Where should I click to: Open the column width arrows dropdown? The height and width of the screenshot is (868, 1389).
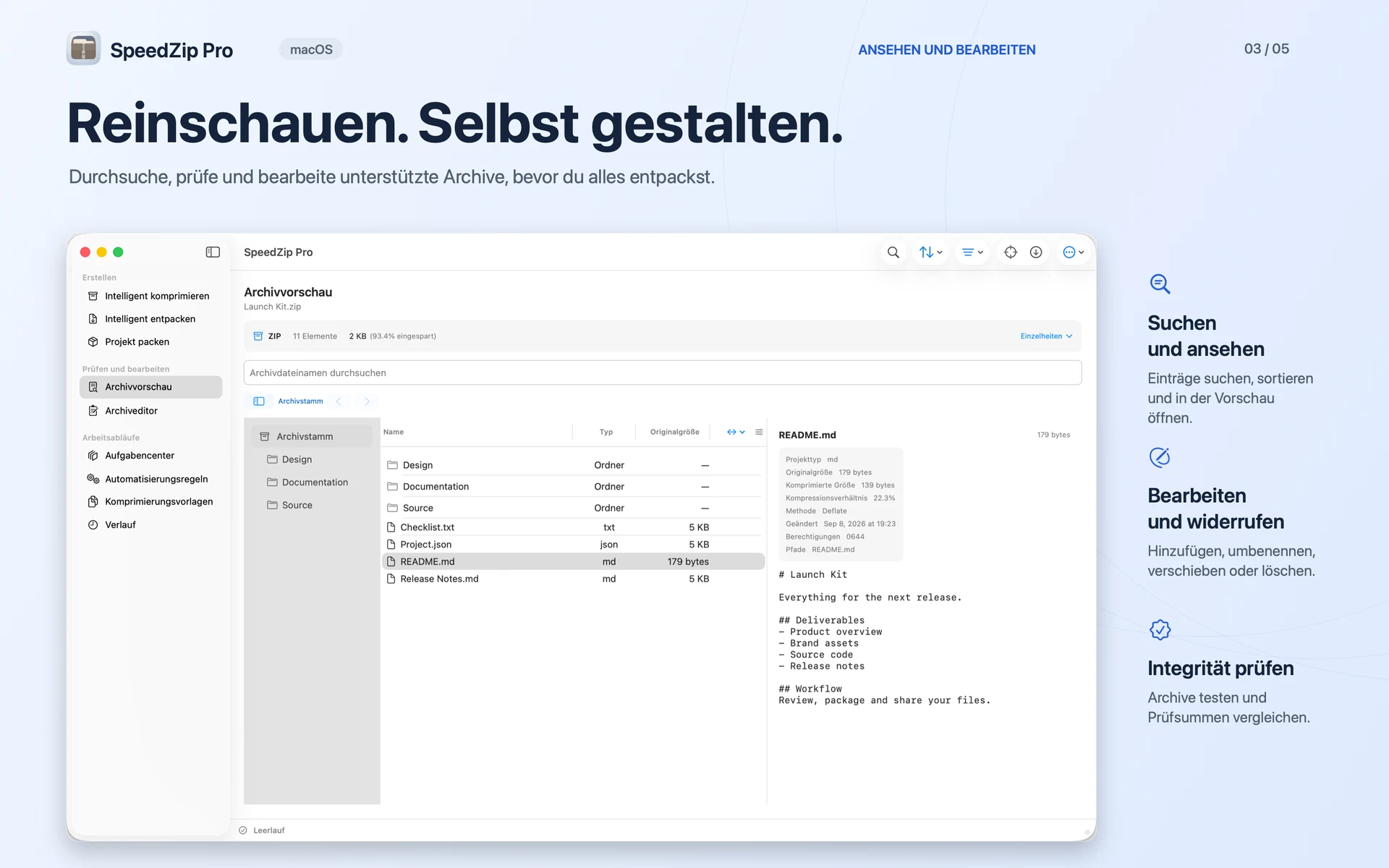click(736, 433)
